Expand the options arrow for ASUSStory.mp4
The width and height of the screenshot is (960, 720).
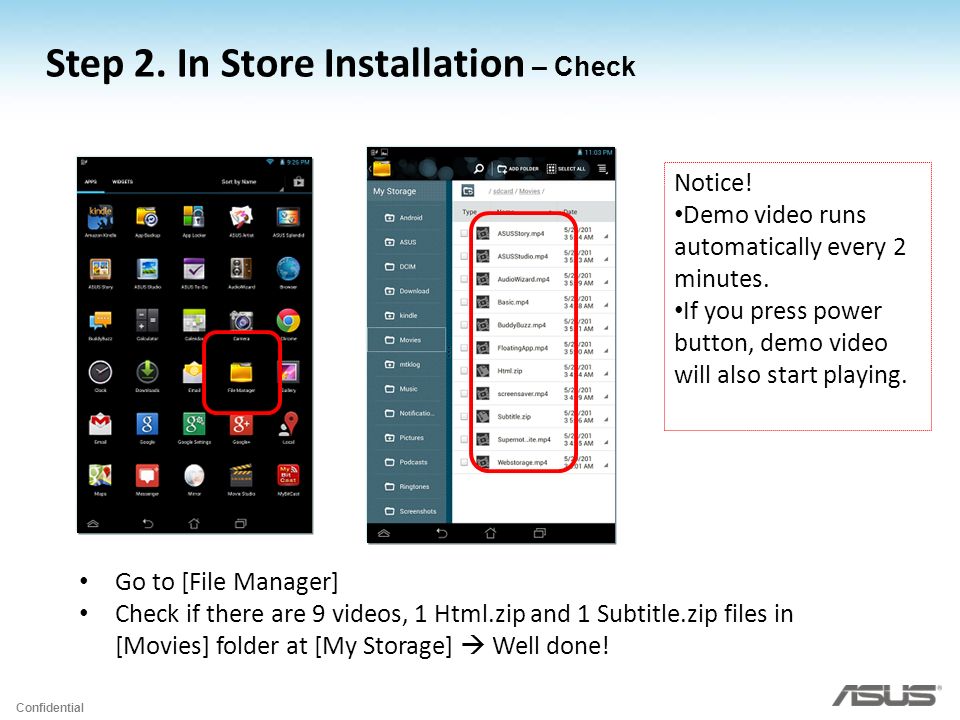[606, 236]
